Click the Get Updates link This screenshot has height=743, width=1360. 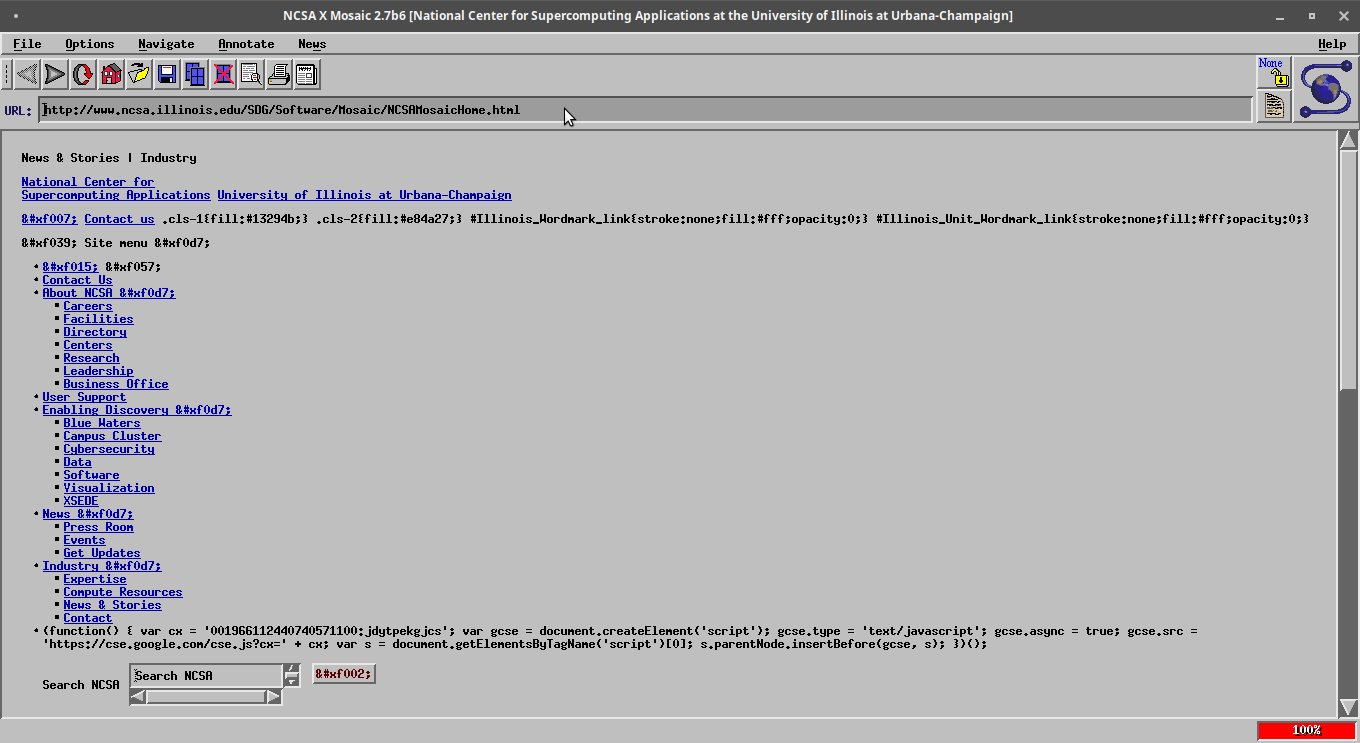[102, 553]
